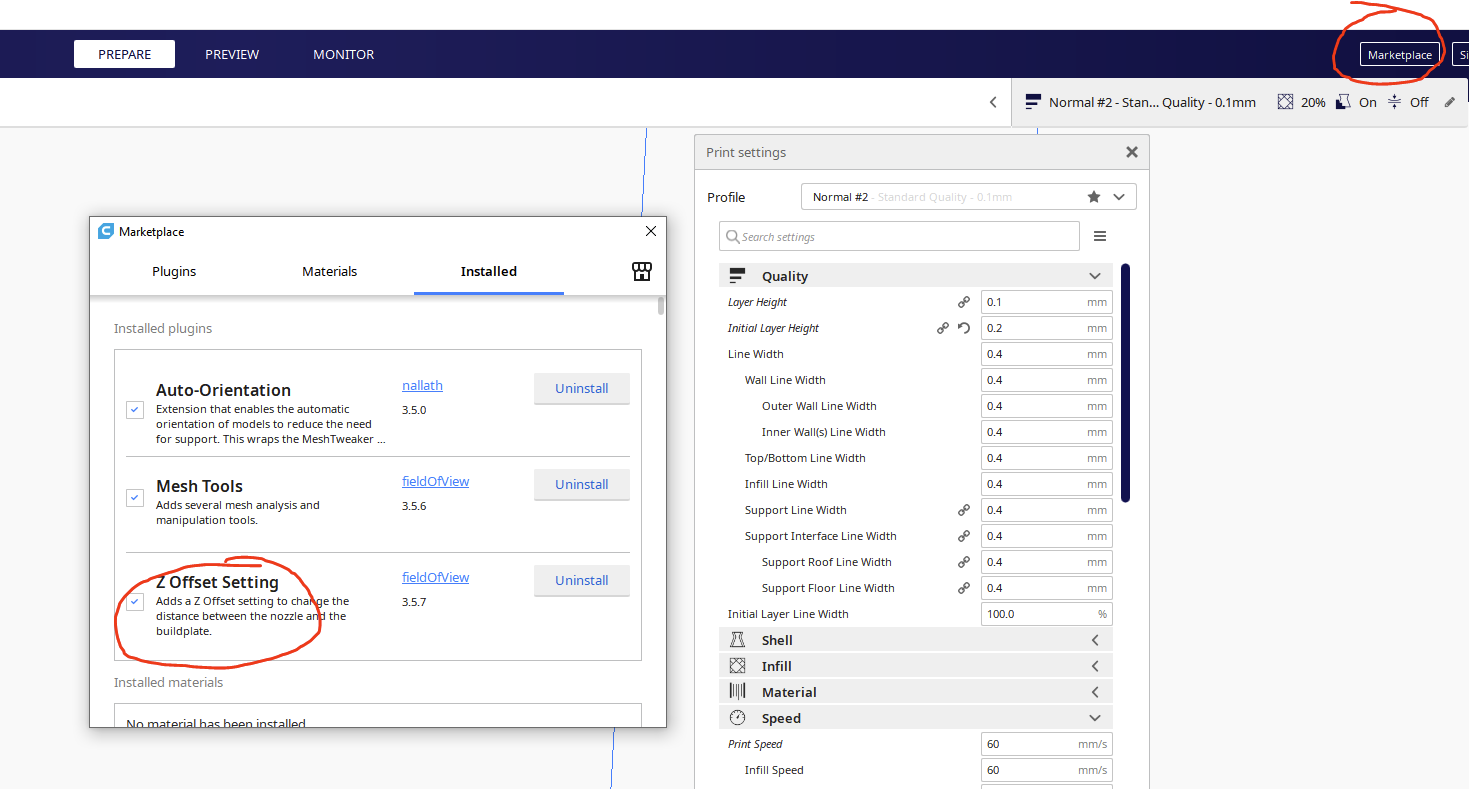
Task: Toggle the Z Offset Setting plugin checkbox
Action: pyautogui.click(x=135, y=601)
